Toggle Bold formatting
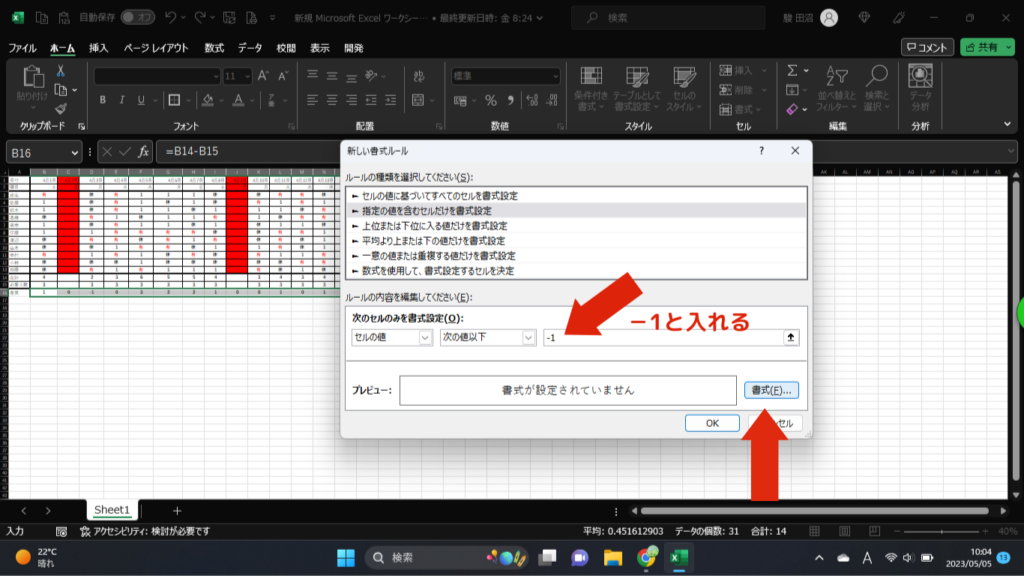Screen dimensions: 1024x576 pos(103,100)
